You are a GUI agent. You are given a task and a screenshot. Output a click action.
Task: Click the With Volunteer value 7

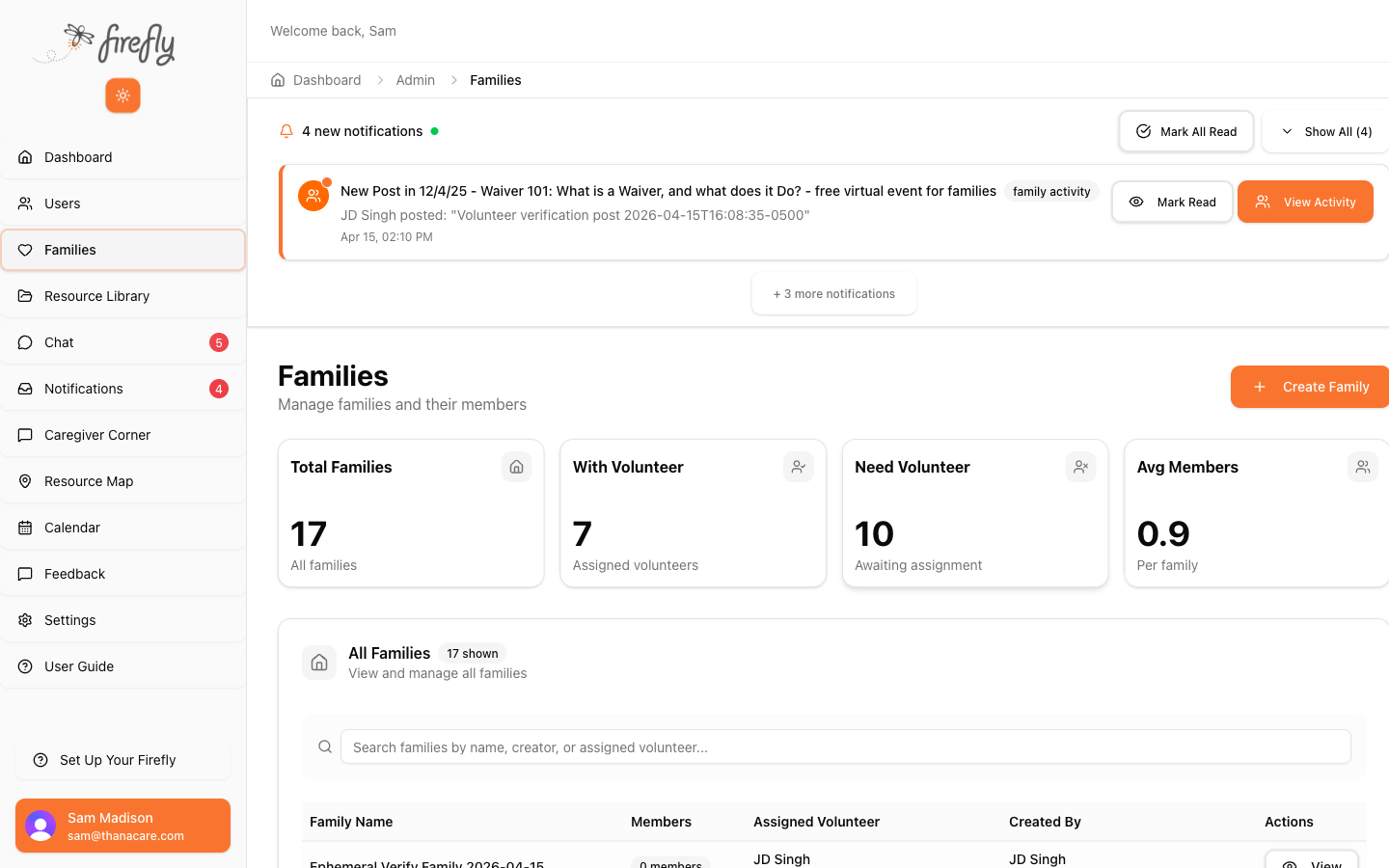click(582, 533)
